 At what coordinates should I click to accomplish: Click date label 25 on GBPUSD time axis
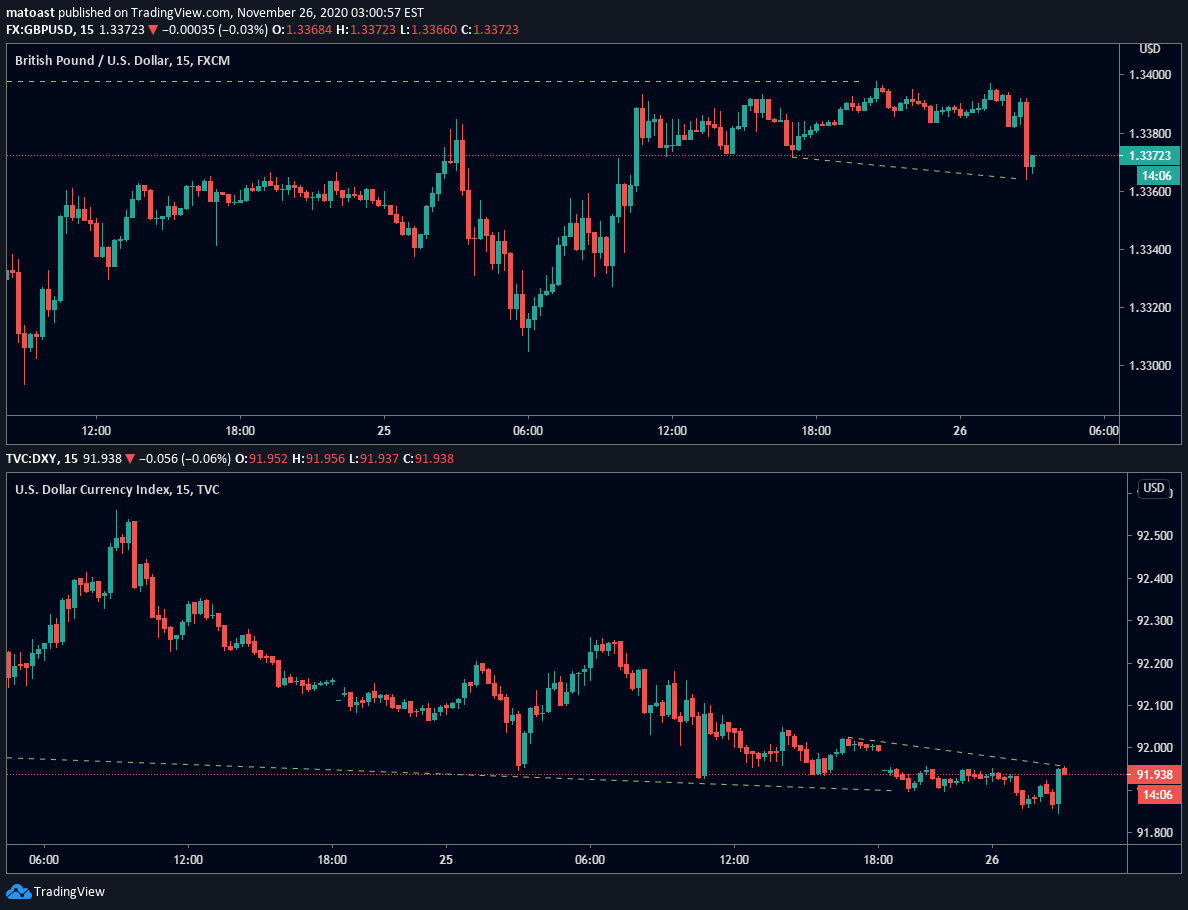point(384,431)
